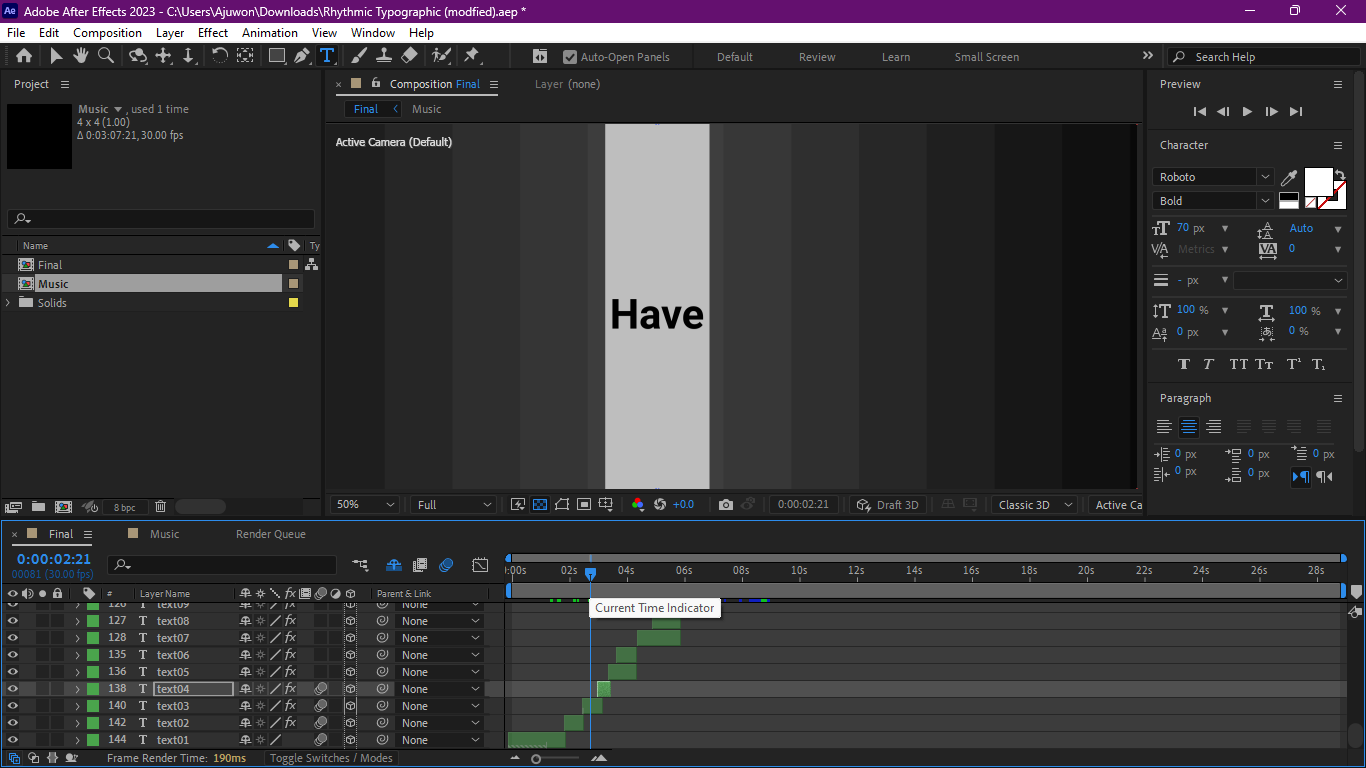Create a new composition from Project panel
The height and width of the screenshot is (768, 1366).
tap(63, 507)
